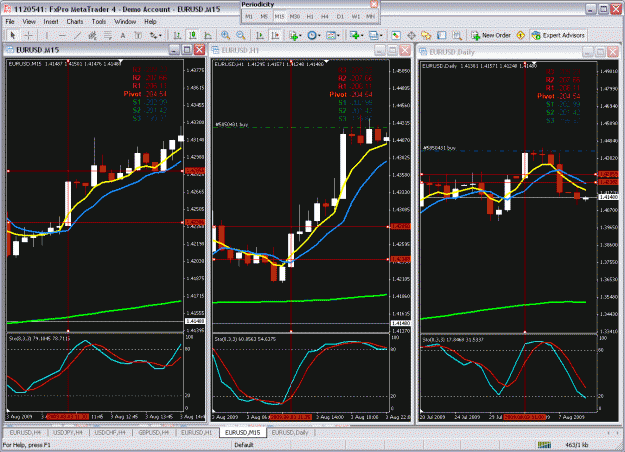Switch to the USDCHF,H4 chart tab
The image size is (625, 452).
[110, 432]
